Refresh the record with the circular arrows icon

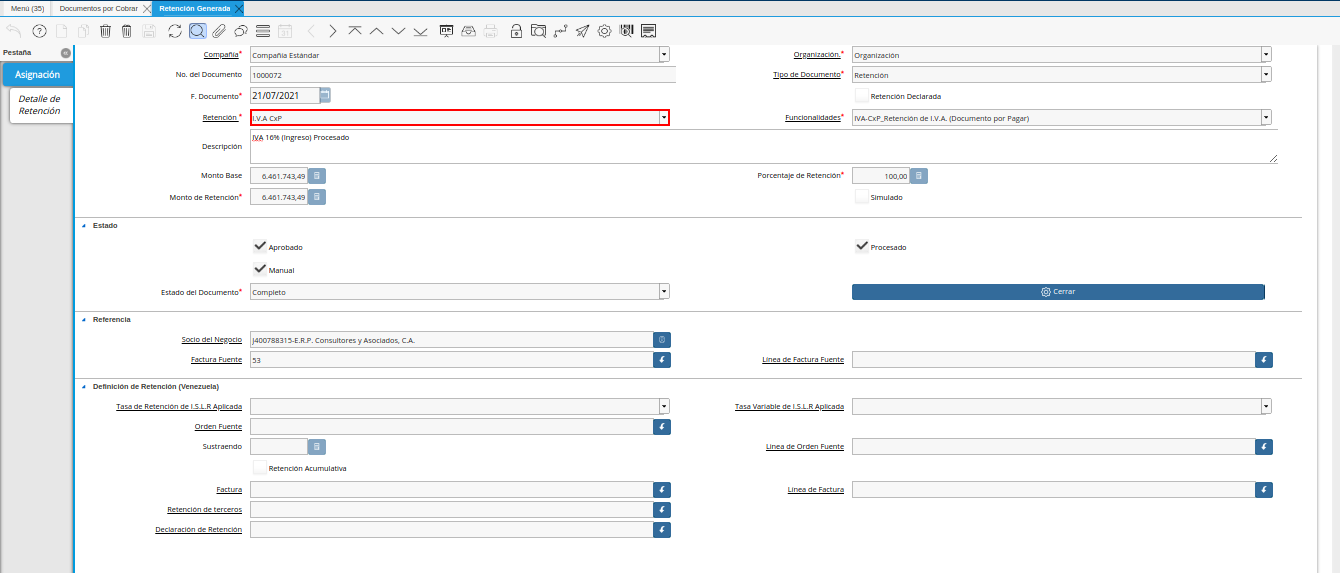click(175, 31)
